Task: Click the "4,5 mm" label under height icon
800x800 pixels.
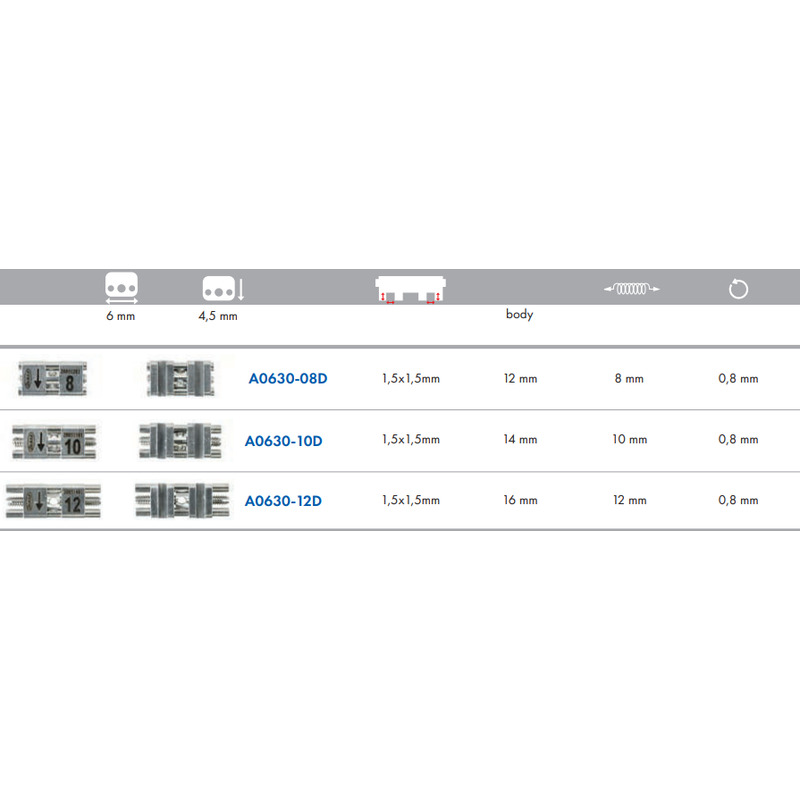Action: [x=218, y=316]
